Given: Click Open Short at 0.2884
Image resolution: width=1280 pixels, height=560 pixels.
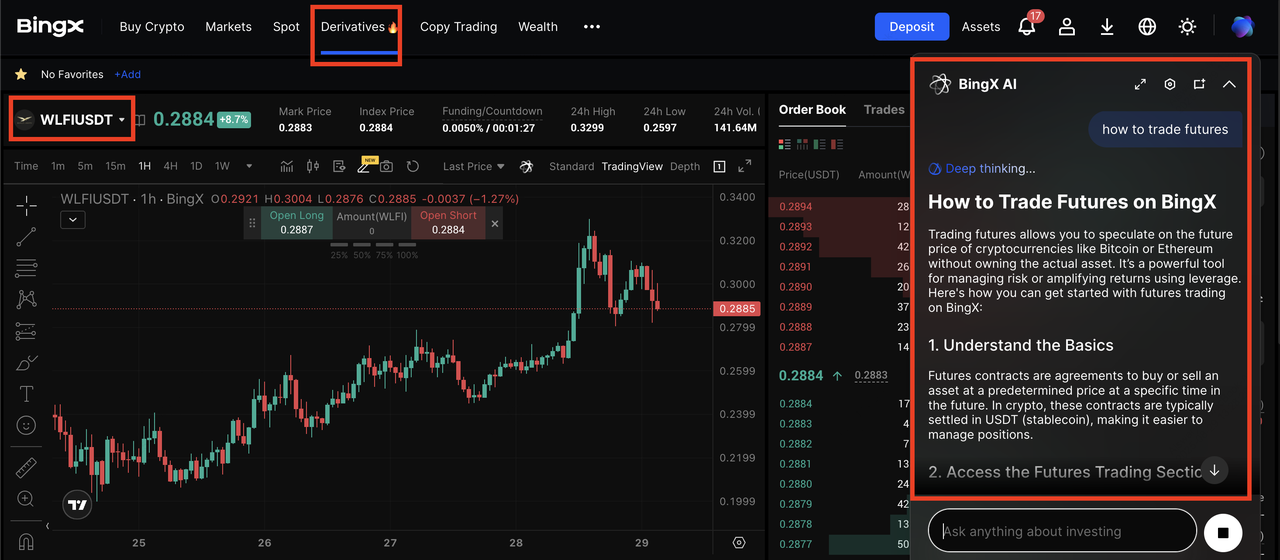Looking at the screenshot, I should coord(448,223).
